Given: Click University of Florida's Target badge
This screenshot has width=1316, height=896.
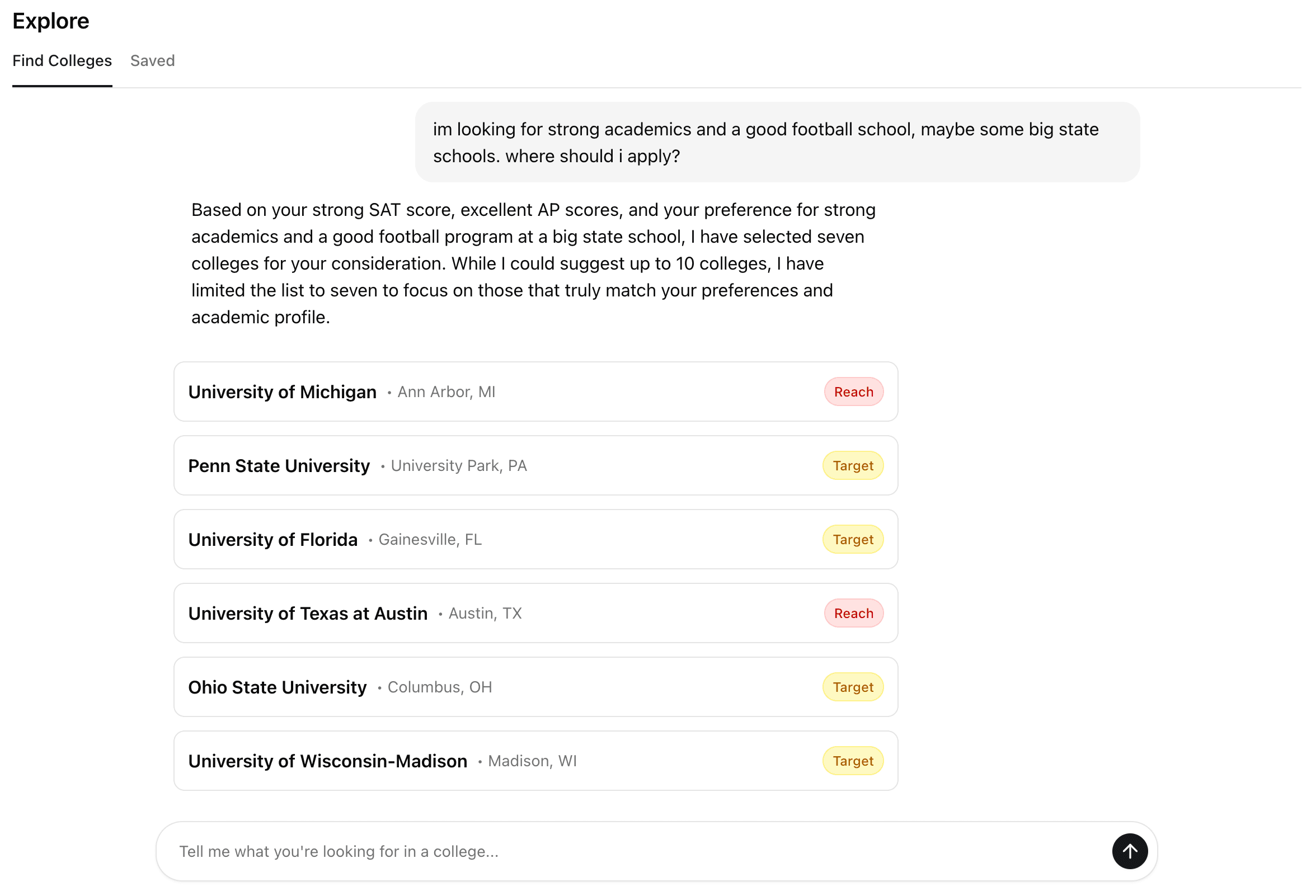Looking at the screenshot, I should 852,539.
